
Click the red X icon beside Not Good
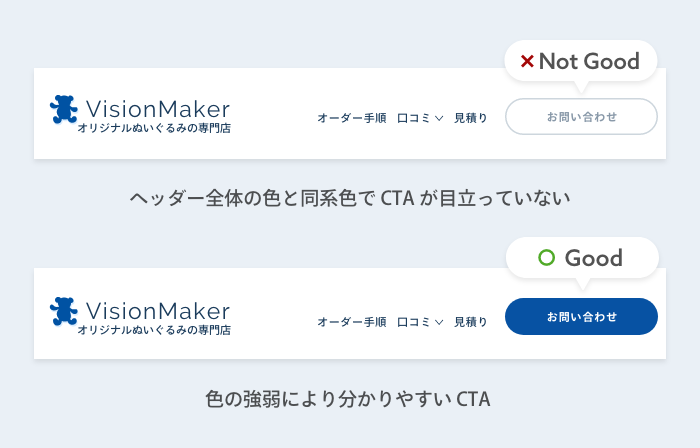point(527,61)
